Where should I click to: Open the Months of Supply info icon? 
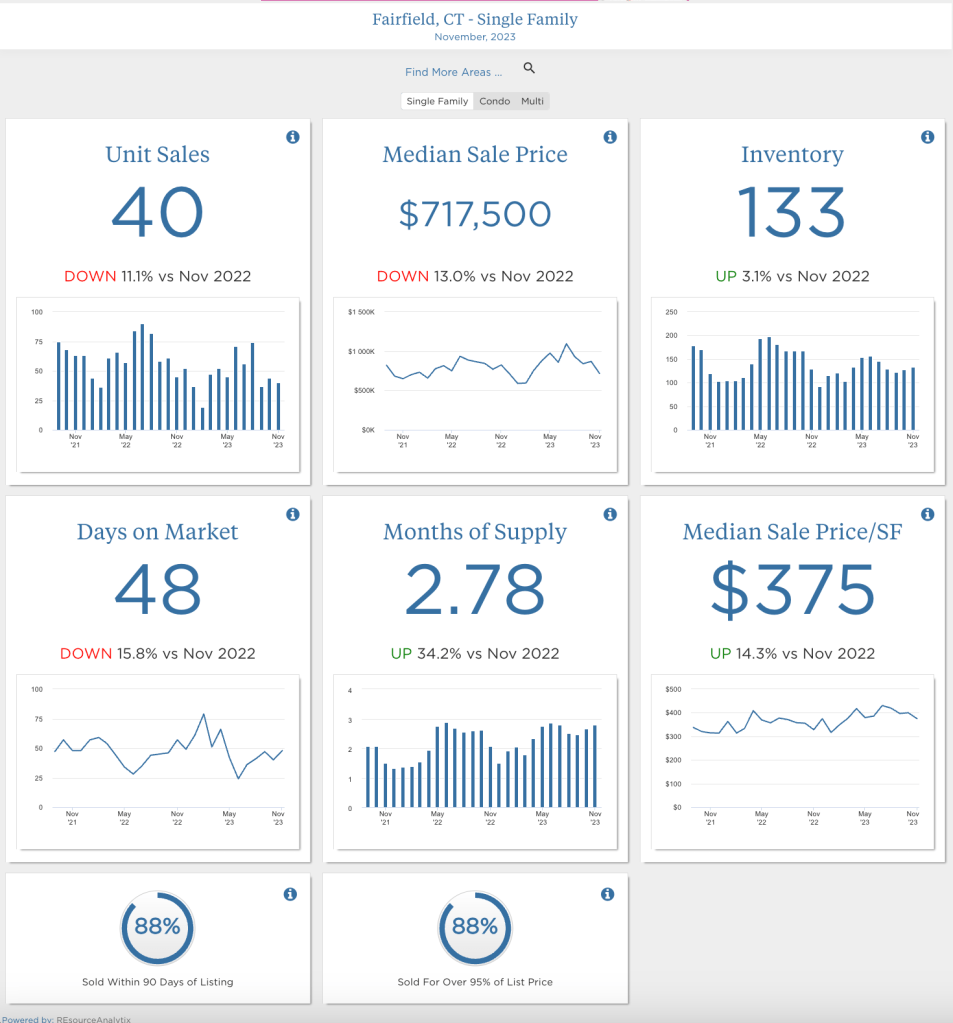click(x=610, y=514)
